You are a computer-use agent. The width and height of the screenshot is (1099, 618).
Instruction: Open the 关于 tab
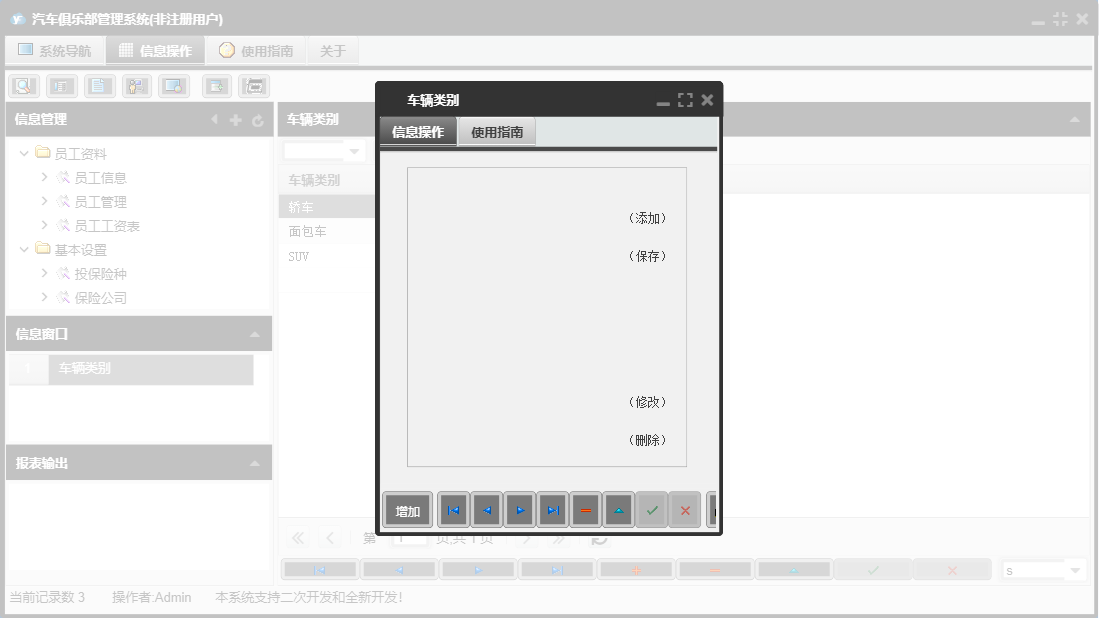click(333, 50)
